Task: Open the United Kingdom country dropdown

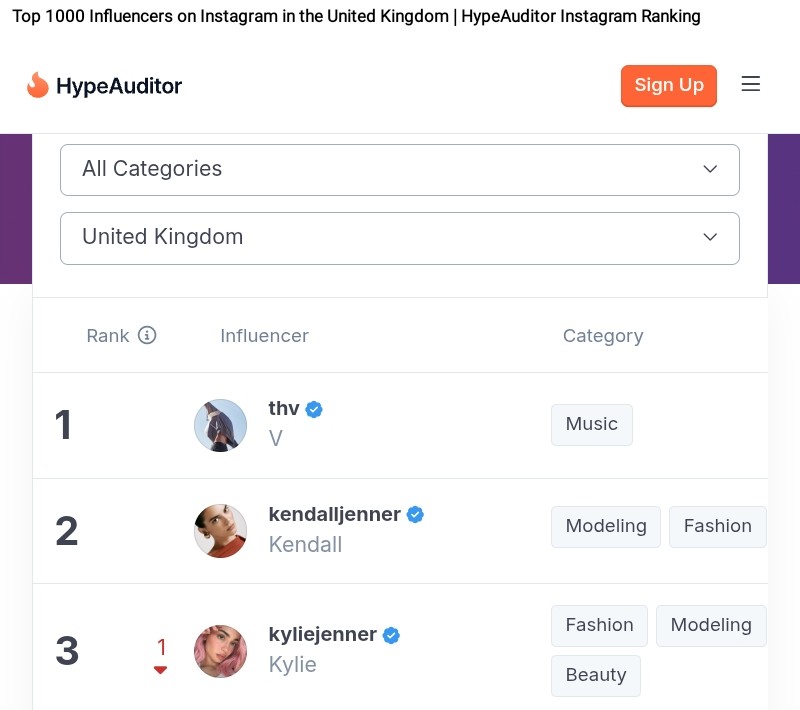Action: [399, 238]
